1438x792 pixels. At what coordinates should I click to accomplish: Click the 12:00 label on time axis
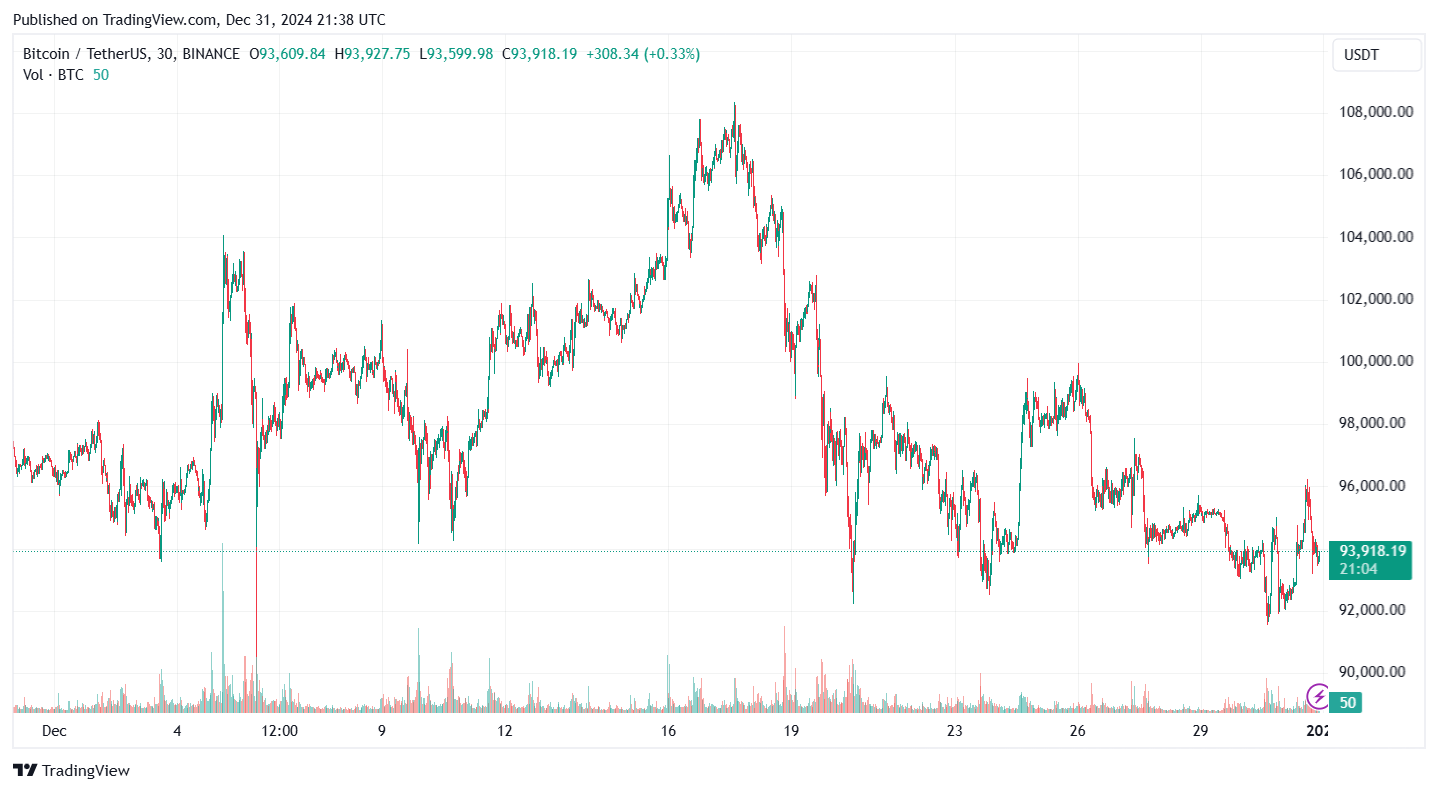pyautogui.click(x=280, y=731)
